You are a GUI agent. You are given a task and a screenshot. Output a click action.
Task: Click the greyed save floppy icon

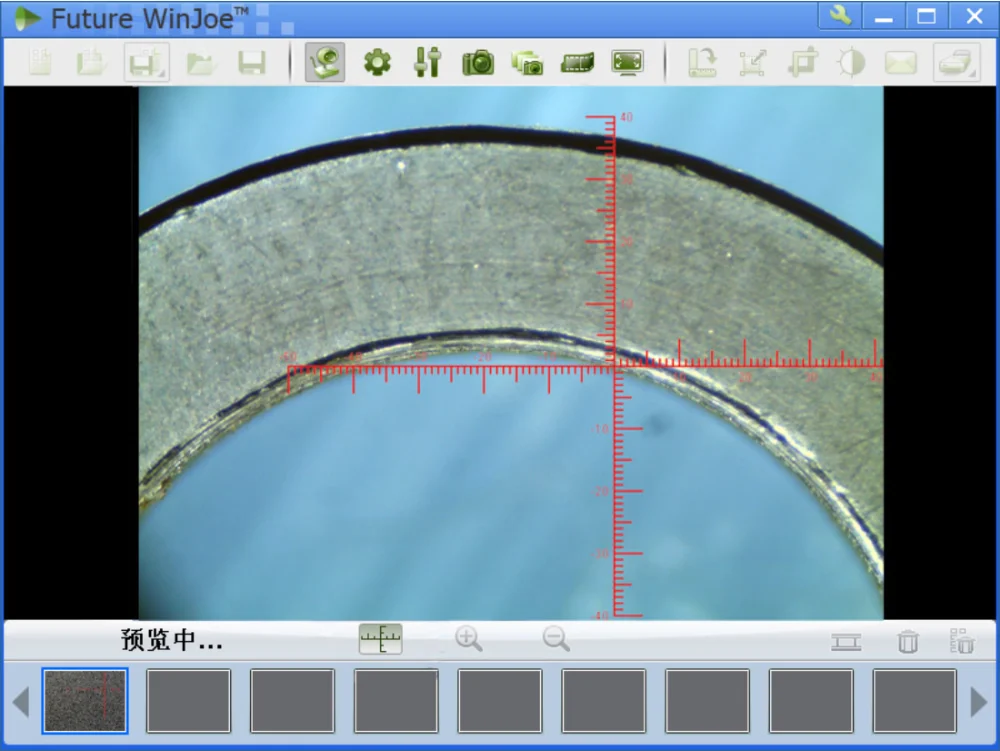(x=251, y=62)
